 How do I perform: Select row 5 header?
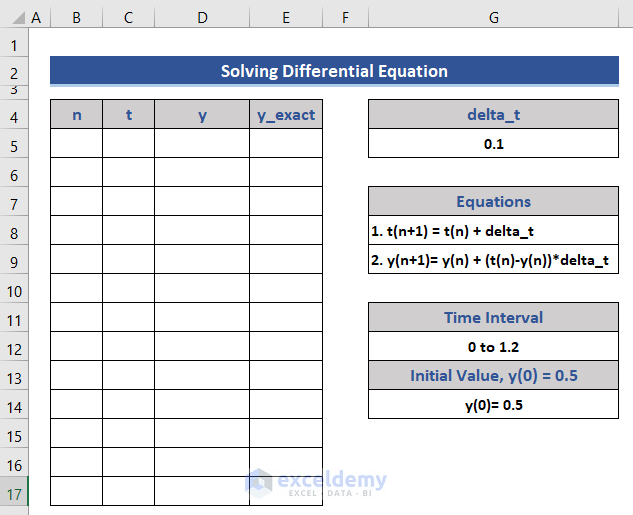coord(14,144)
